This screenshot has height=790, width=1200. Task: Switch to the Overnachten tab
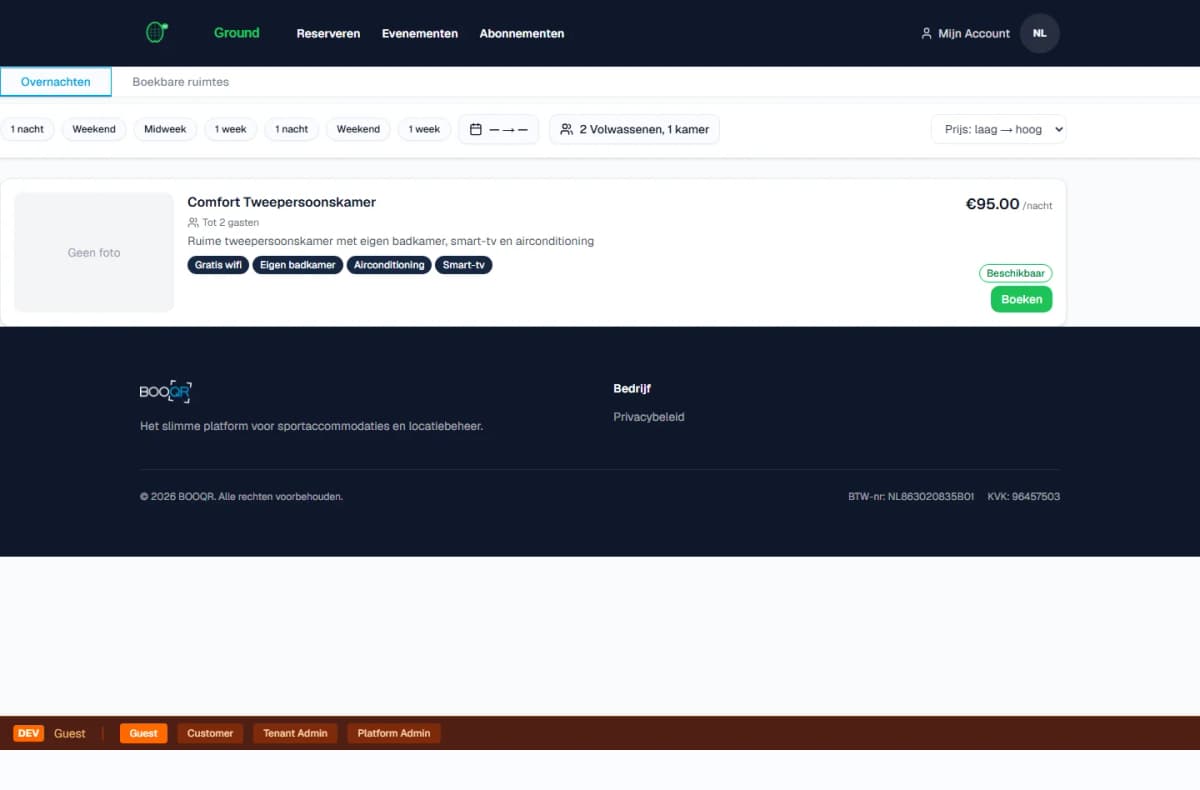pos(56,82)
